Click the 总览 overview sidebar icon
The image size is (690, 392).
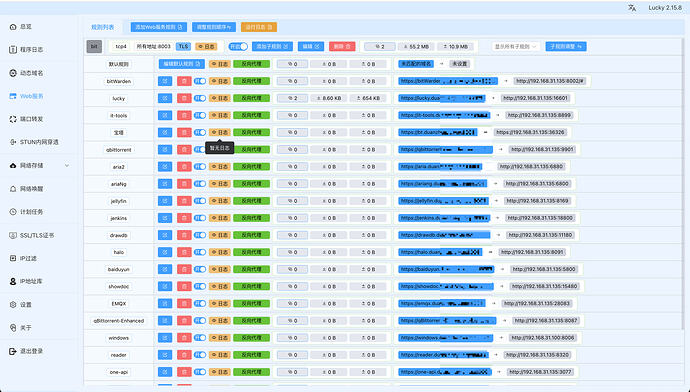(13, 27)
